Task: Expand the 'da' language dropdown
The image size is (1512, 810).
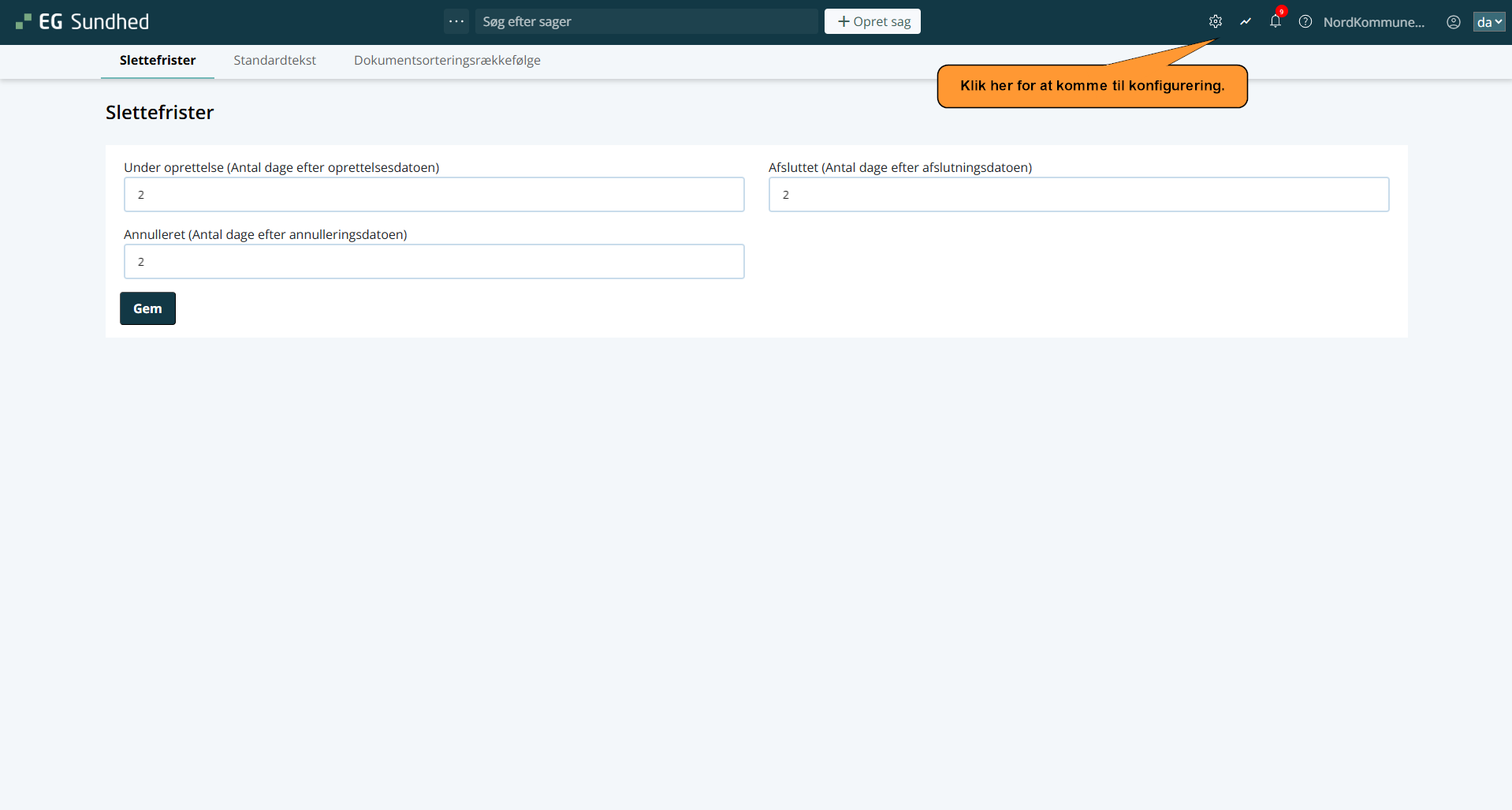Action: tap(1488, 22)
